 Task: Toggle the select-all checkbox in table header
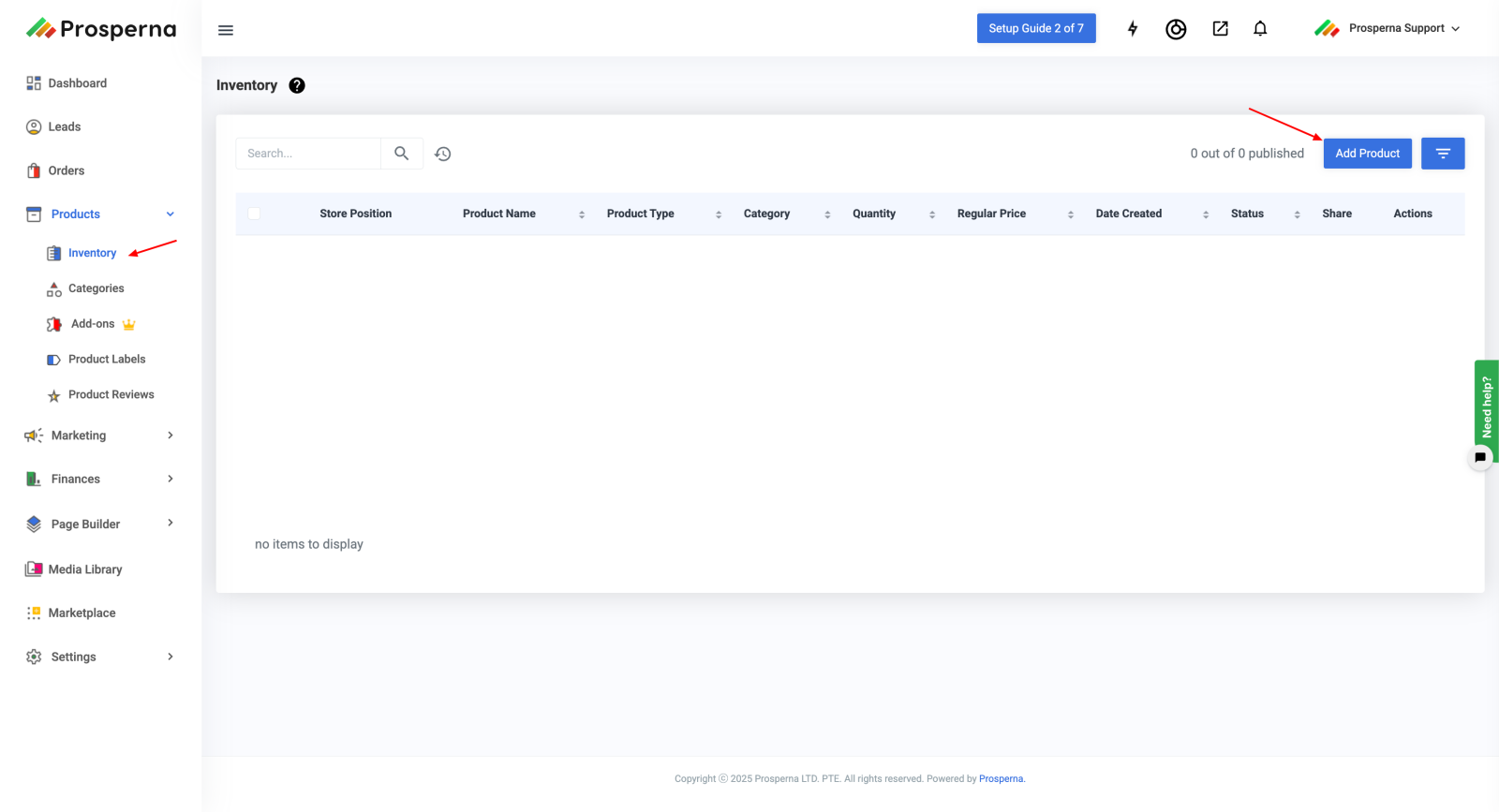pyautogui.click(x=254, y=214)
